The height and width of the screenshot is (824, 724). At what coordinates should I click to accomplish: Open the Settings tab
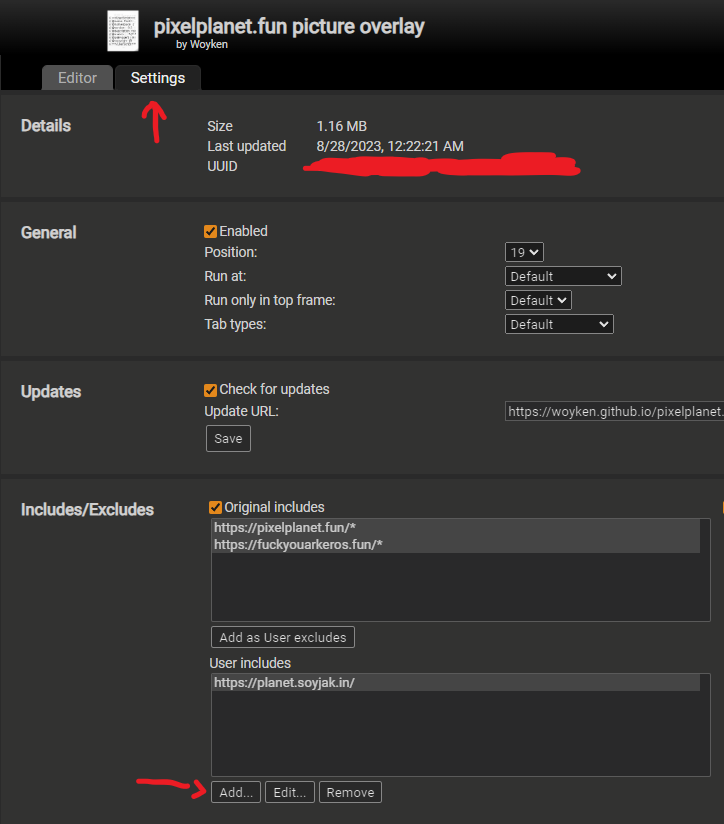(158, 78)
